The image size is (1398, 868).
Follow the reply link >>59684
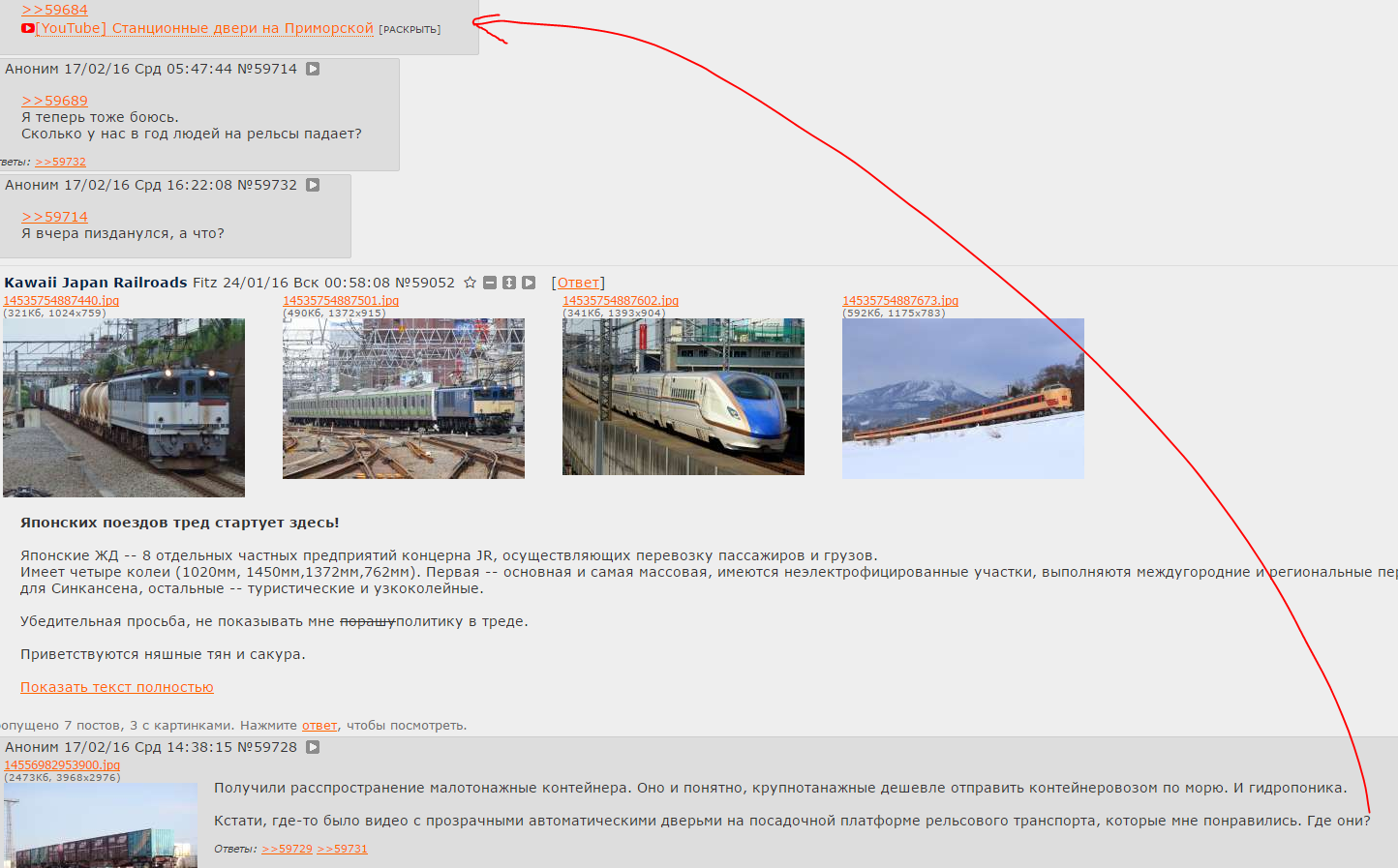click(x=54, y=10)
